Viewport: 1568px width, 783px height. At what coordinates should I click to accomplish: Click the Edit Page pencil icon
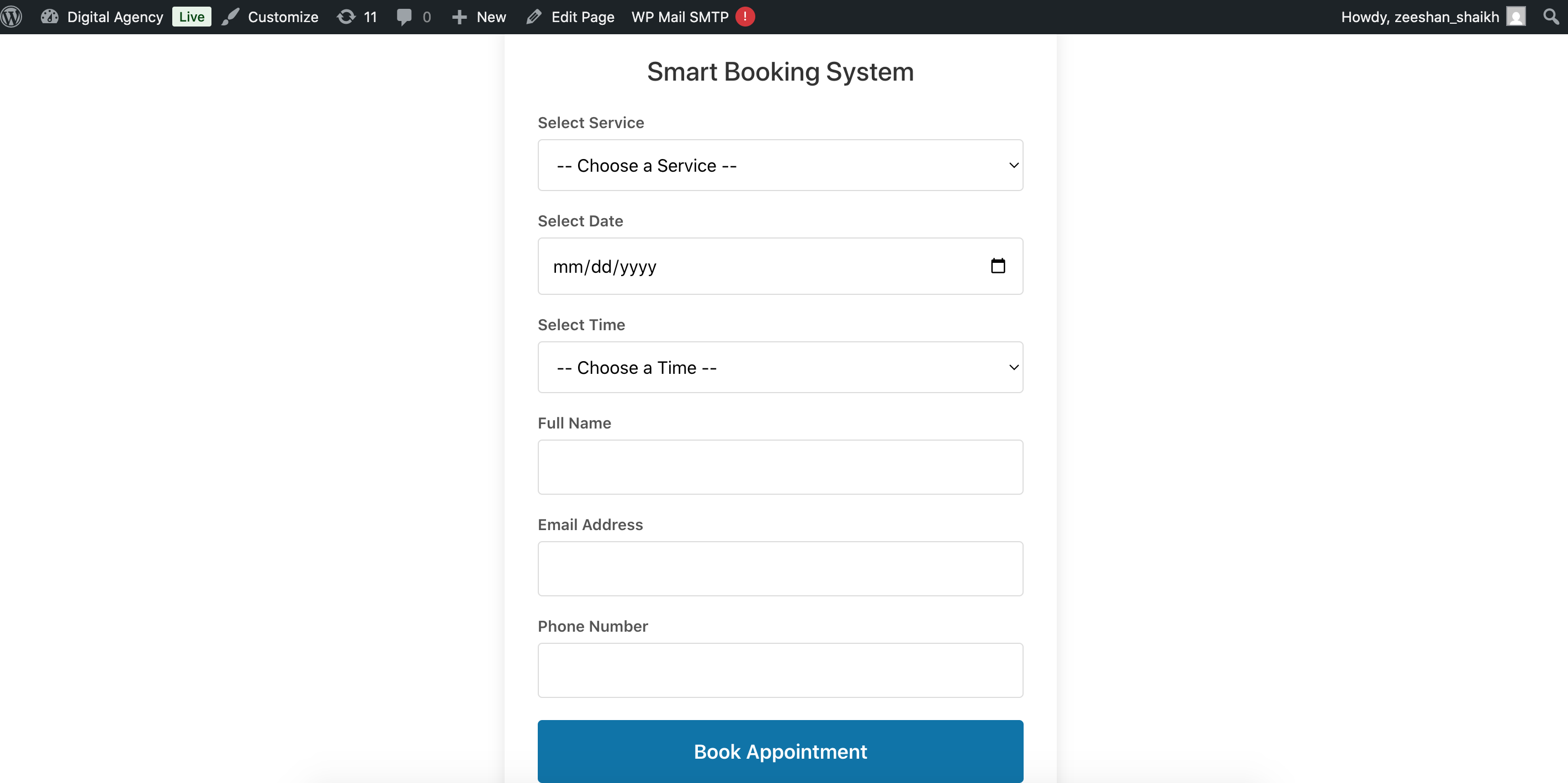pos(534,17)
